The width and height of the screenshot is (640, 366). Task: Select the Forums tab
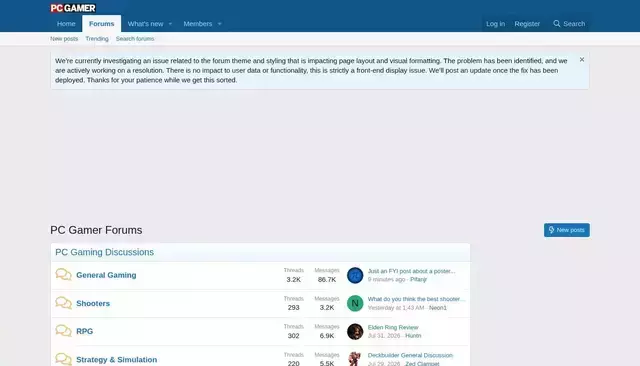point(102,24)
